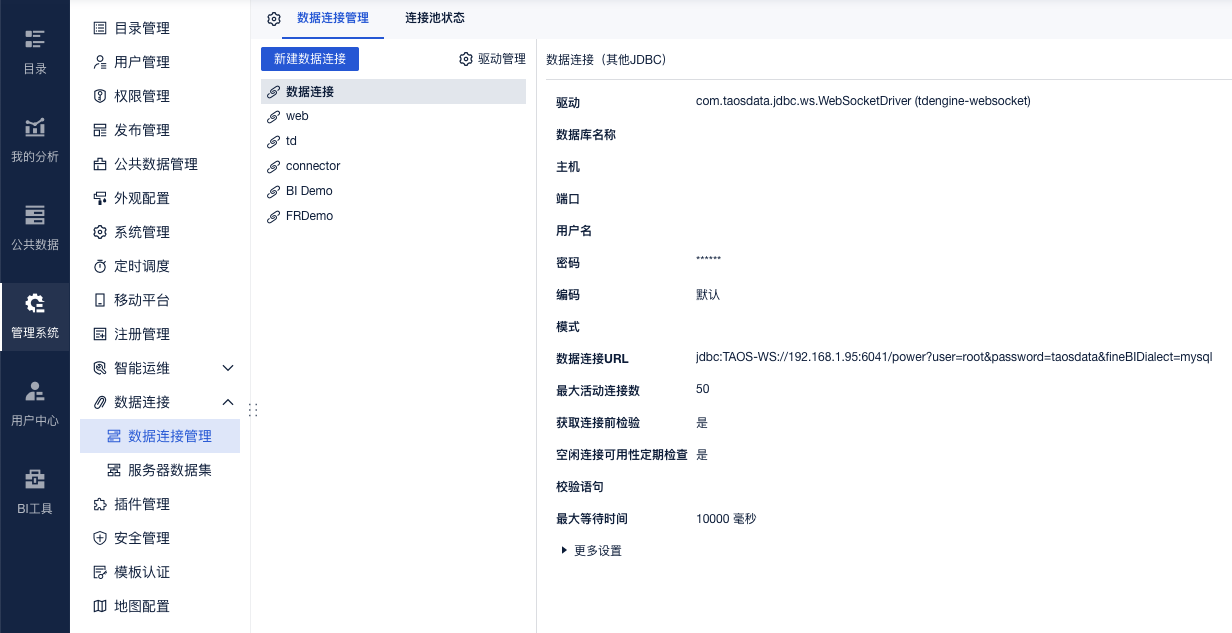Open 插件管理 from the admin menu

tap(141, 504)
